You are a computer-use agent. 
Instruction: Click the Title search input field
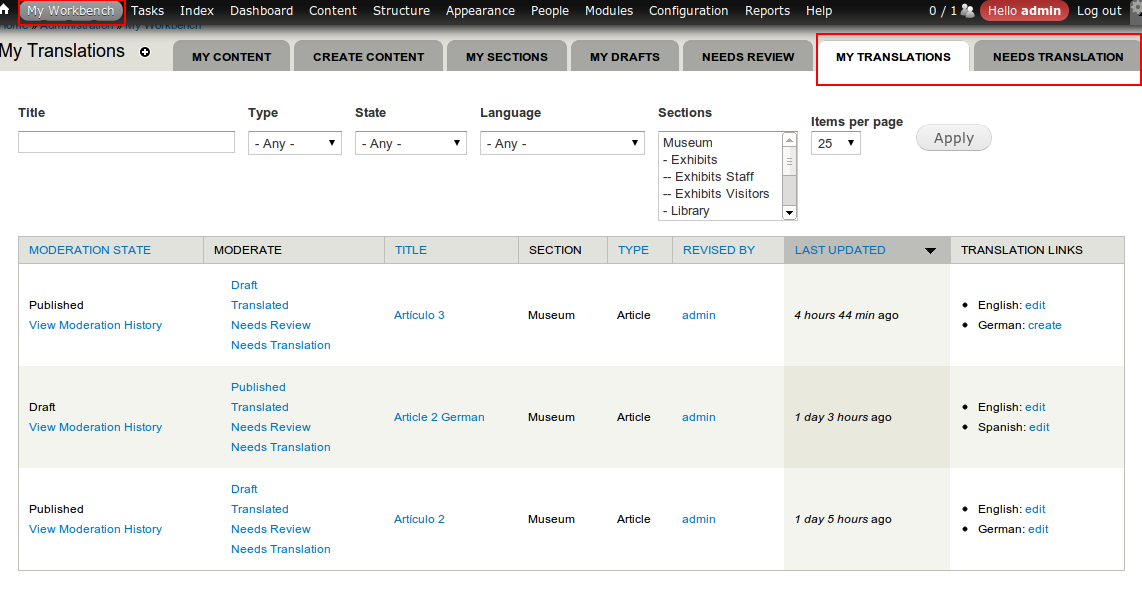pos(126,142)
